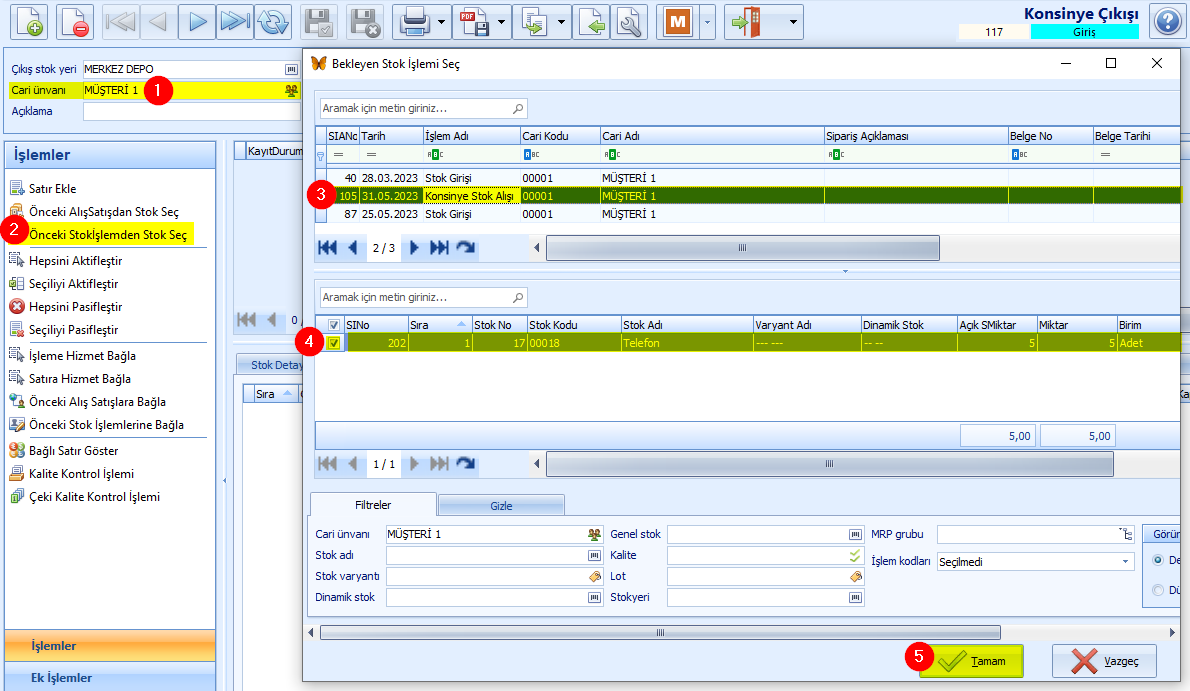The height and width of the screenshot is (691, 1190).
Task: Go to the first page in the upper grid pager
Action: 327,248
